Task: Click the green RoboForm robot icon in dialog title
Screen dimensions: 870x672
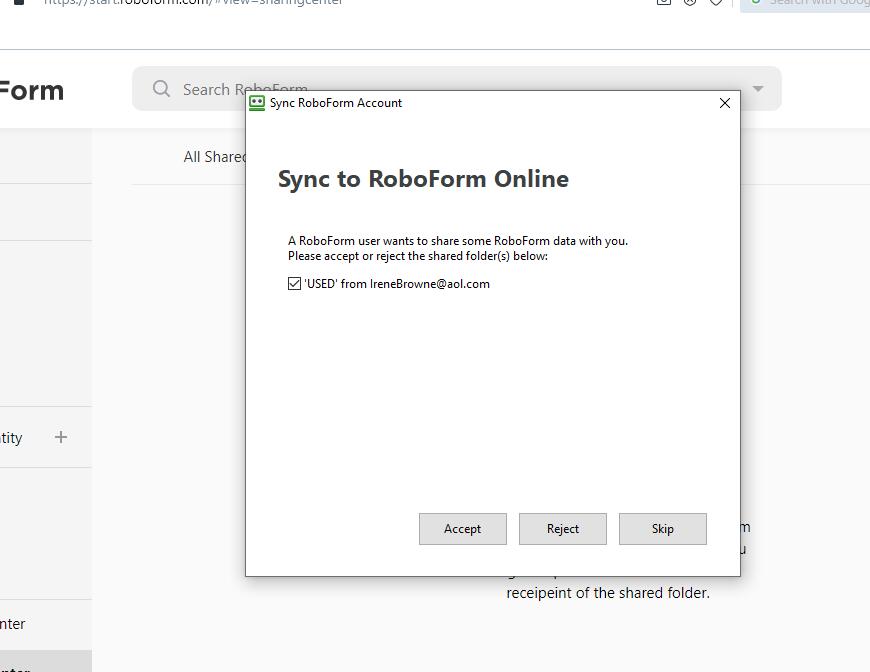Action: pos(257,103)
